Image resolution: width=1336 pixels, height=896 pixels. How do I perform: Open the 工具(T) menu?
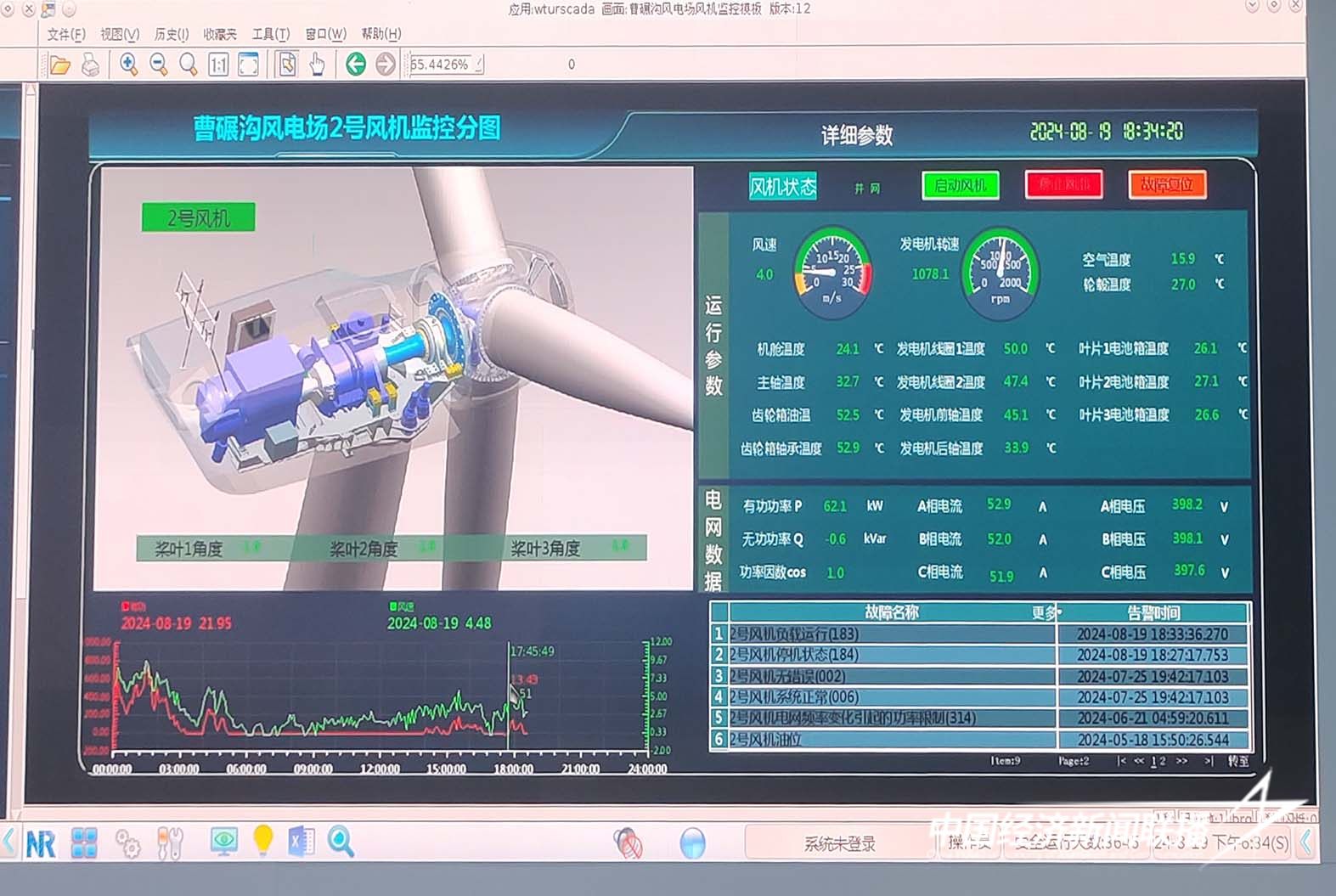[270, 34]
